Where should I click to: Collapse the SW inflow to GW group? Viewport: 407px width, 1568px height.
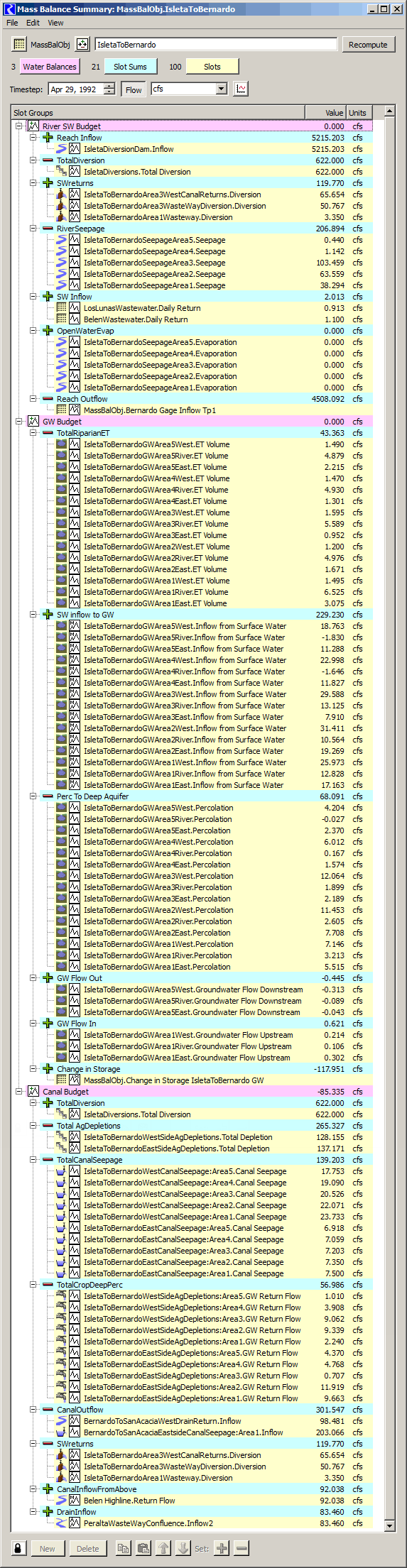coord(33,615)
